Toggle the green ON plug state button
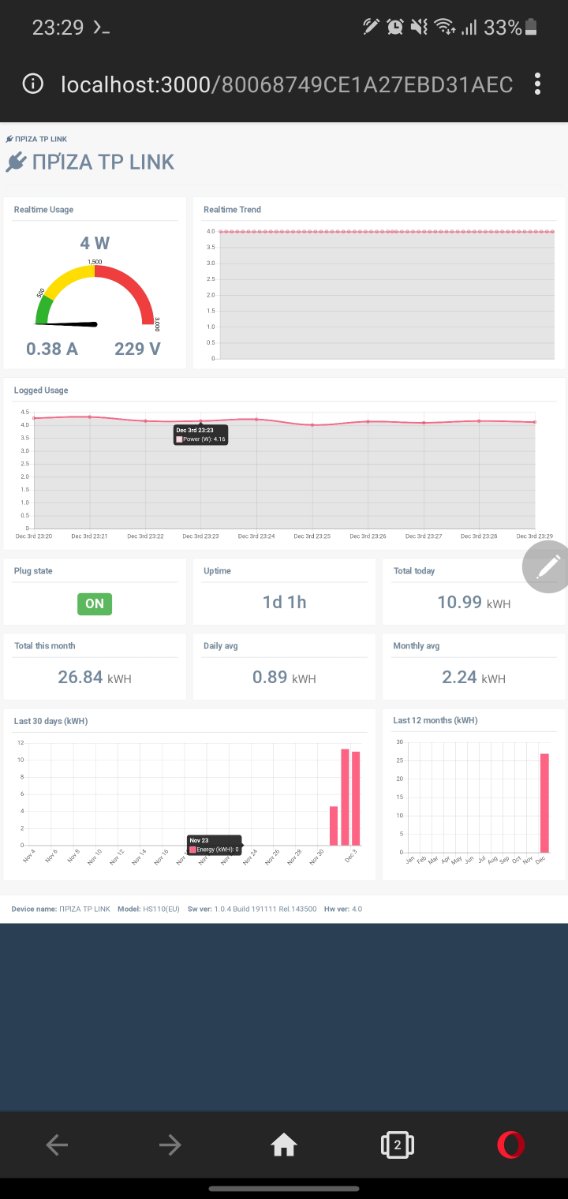The width and height of the screenshot is (568, 1199). tap(95, 603)
